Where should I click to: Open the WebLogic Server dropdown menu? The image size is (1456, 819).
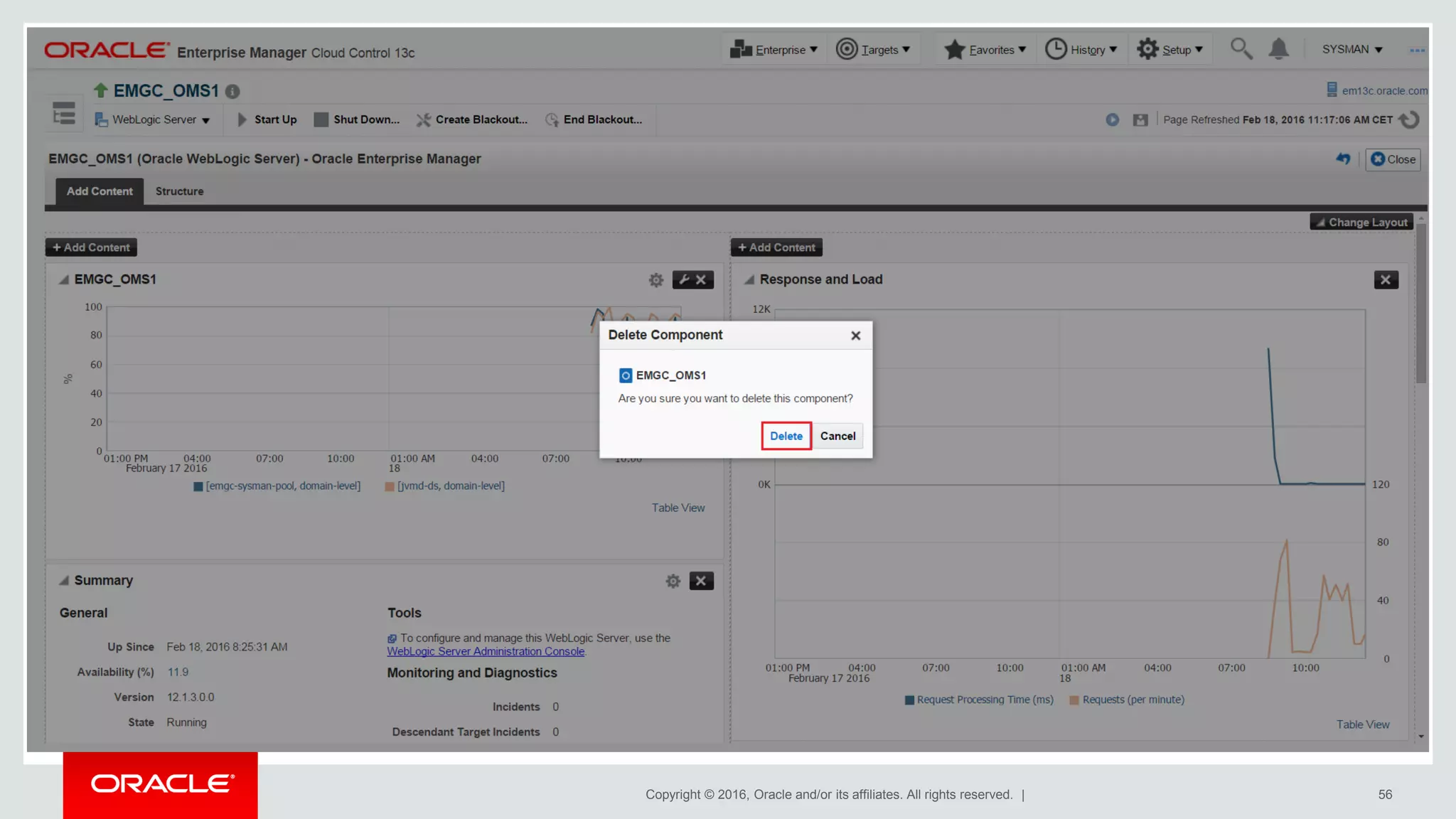pyautogui.click(x=154, y=119)
